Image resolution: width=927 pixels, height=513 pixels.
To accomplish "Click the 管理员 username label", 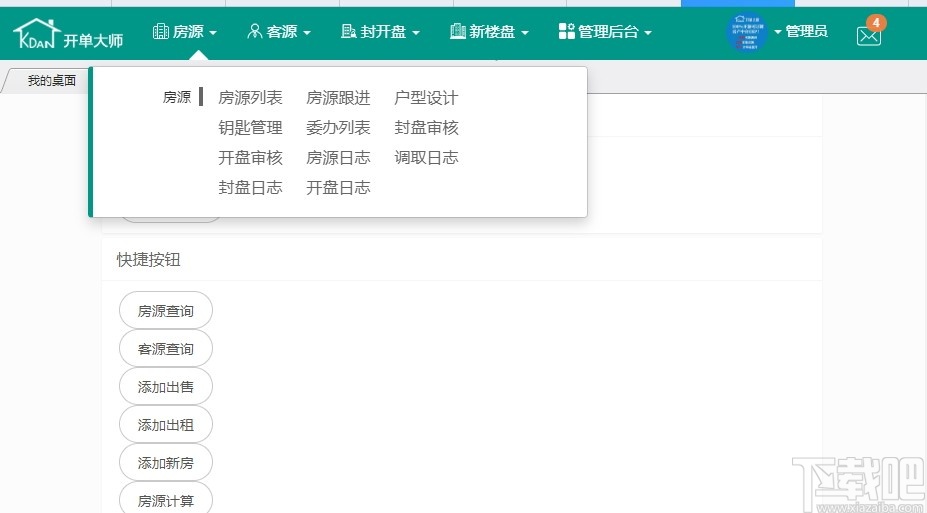I will [806, 31].
